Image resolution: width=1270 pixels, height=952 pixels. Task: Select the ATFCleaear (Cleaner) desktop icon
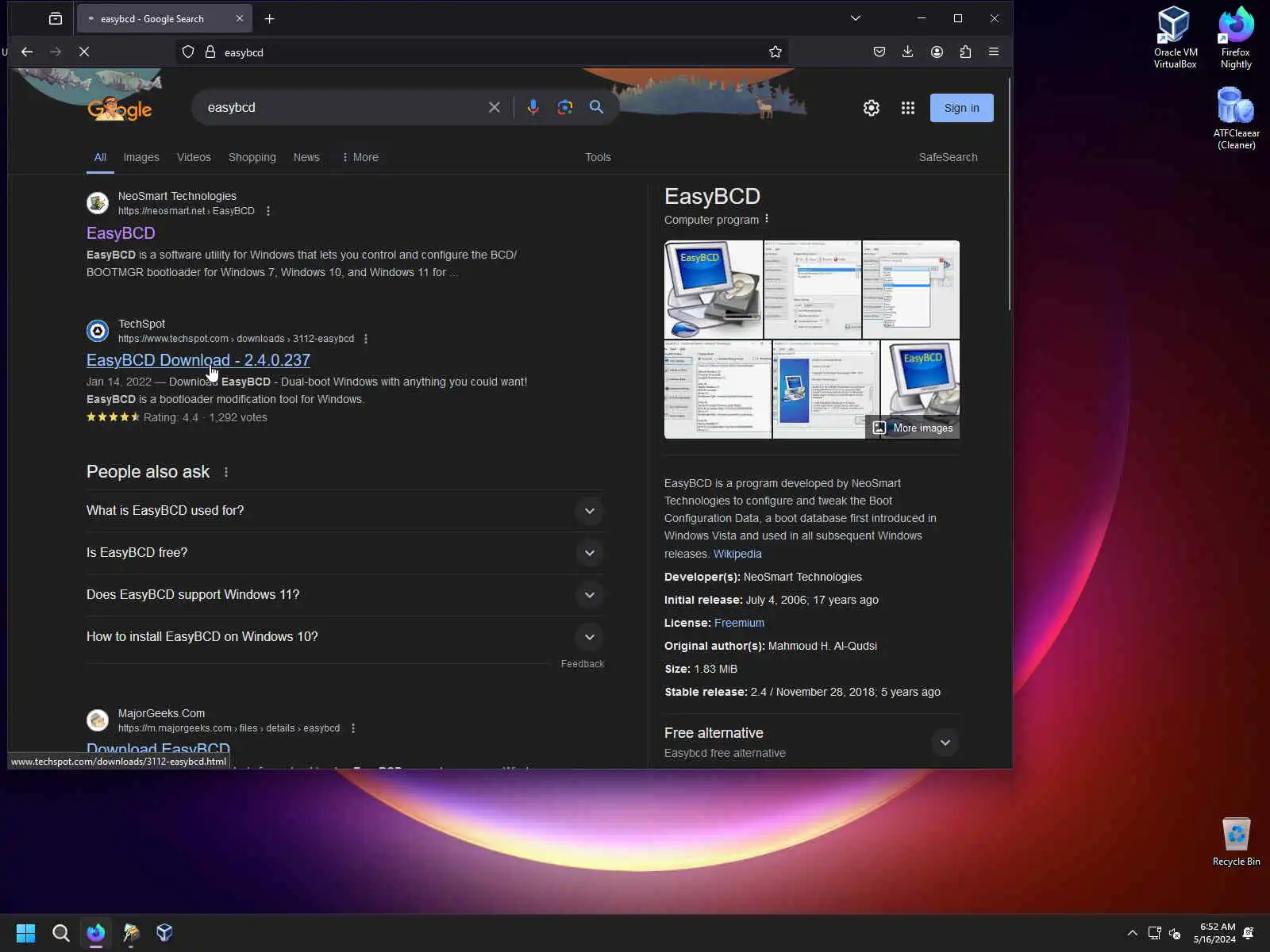(1236, 118)
